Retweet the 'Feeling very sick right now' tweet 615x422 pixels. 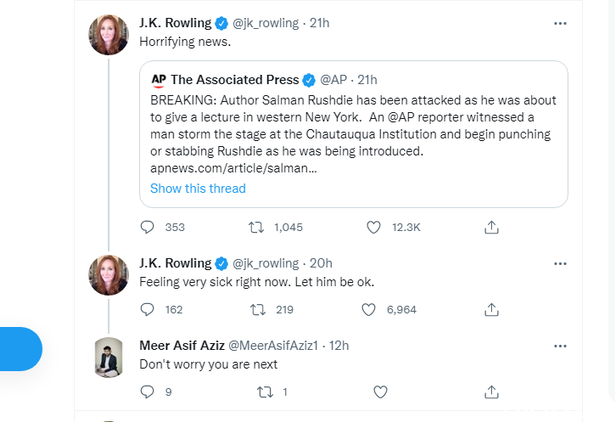click(255, 310)
